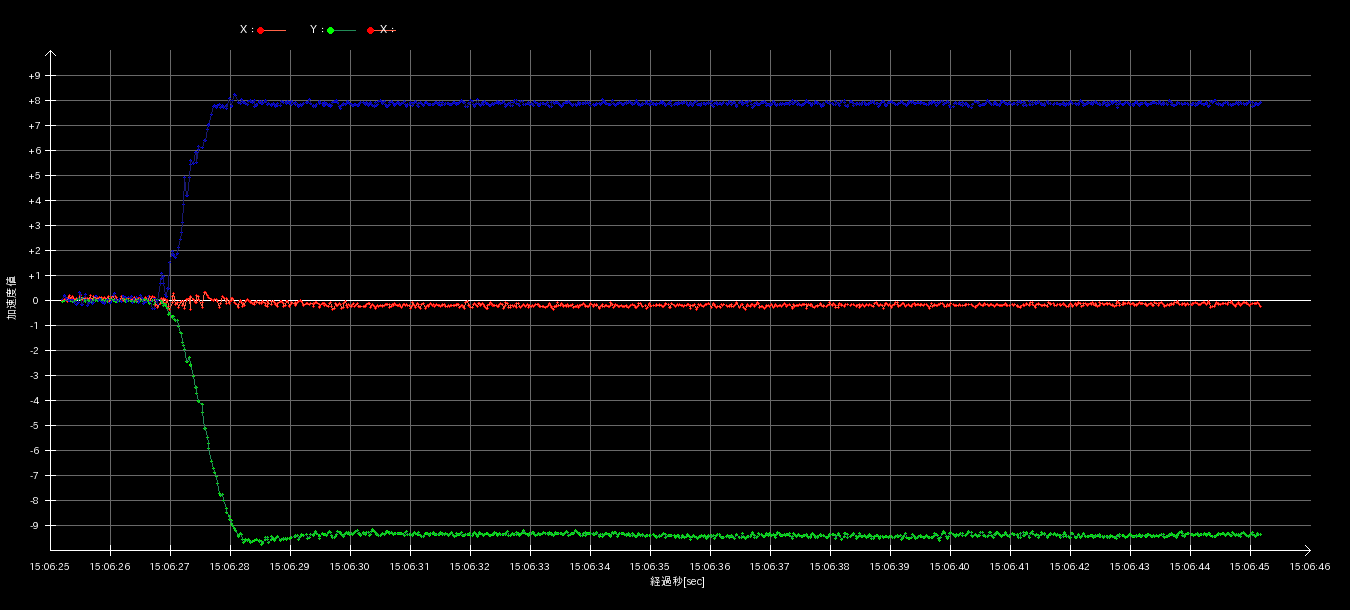
Task: Click the 加速度値 vertical axis title
Action: click(12, 298)
